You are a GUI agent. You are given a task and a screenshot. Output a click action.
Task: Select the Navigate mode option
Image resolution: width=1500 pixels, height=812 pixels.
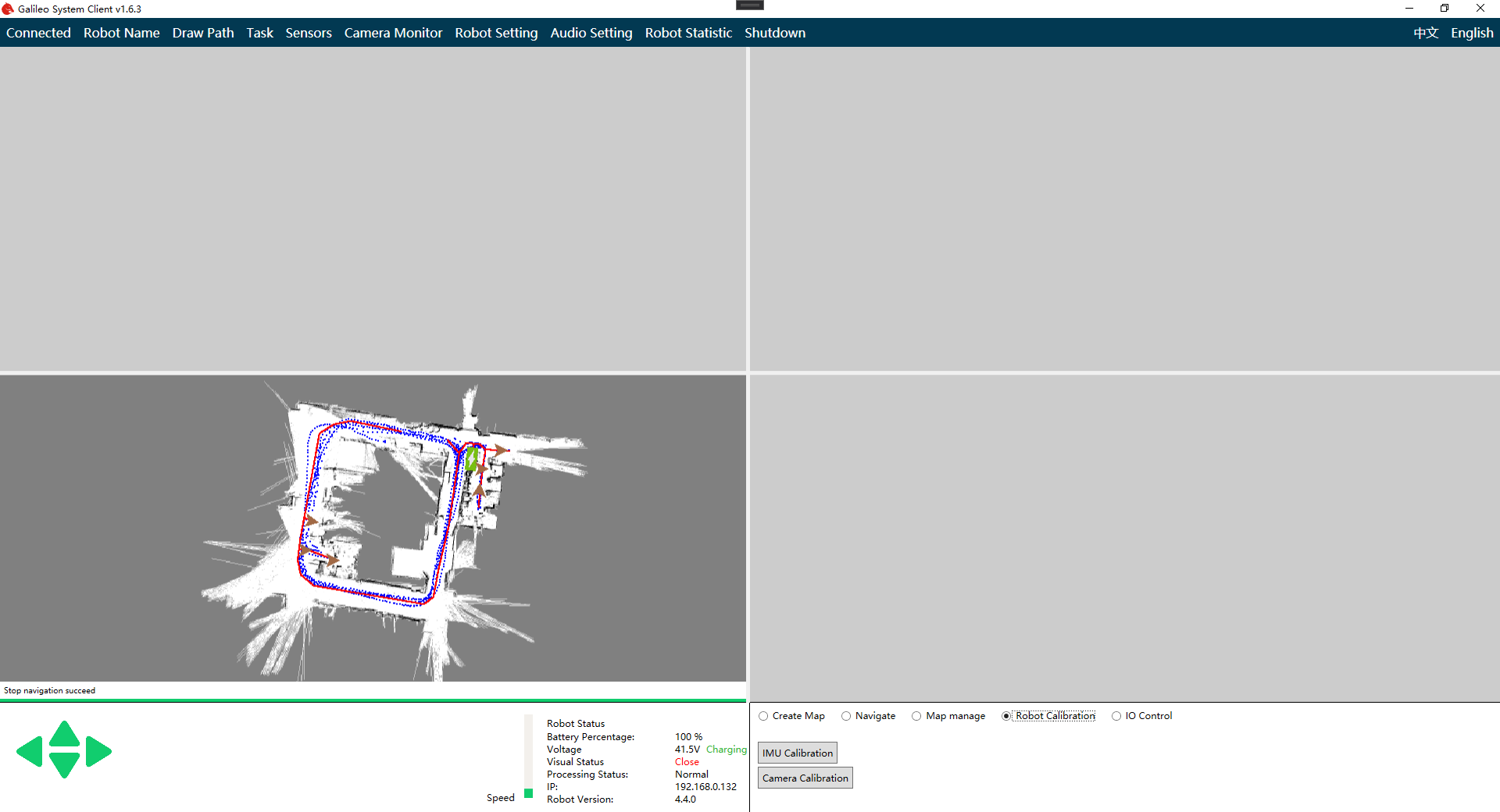(846, 716)
